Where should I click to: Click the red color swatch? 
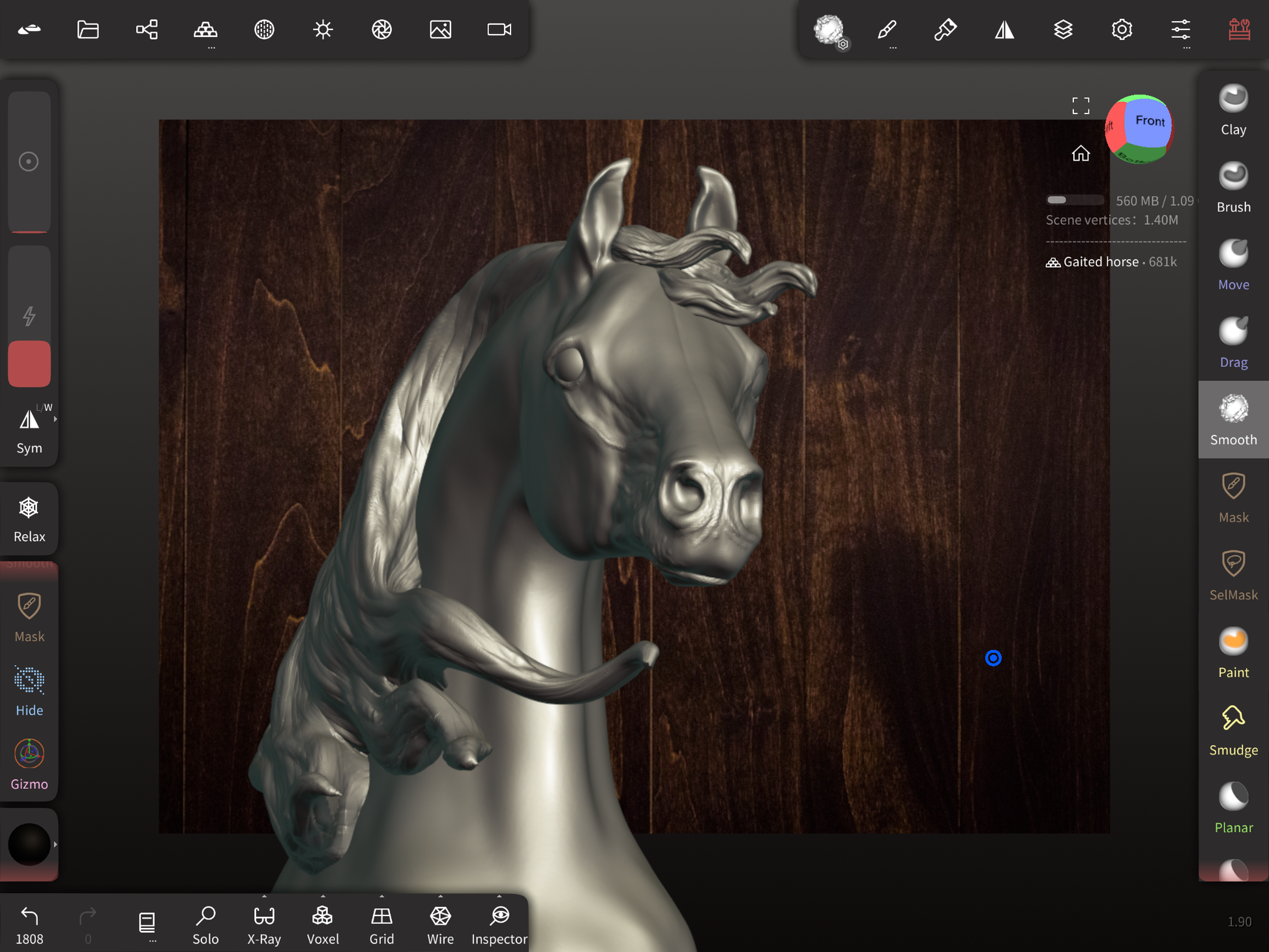pos(29,363)
